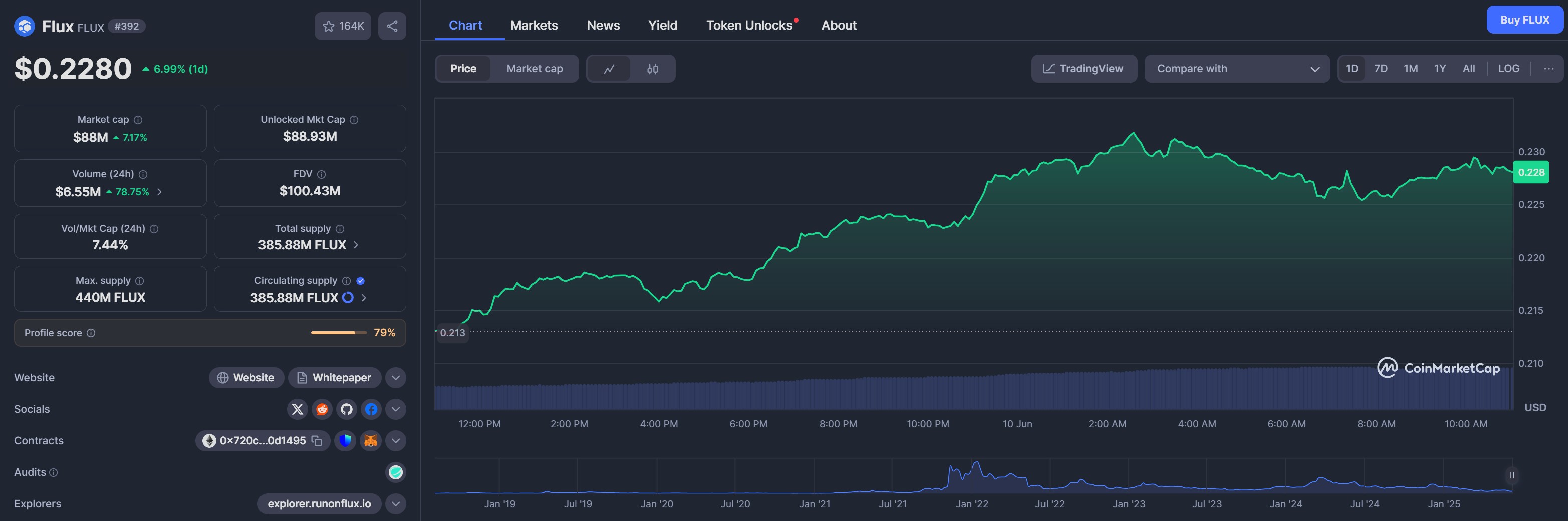This screenshot has width=1568, height=521.
Task: Open the News tab
Action: point(603,26)
